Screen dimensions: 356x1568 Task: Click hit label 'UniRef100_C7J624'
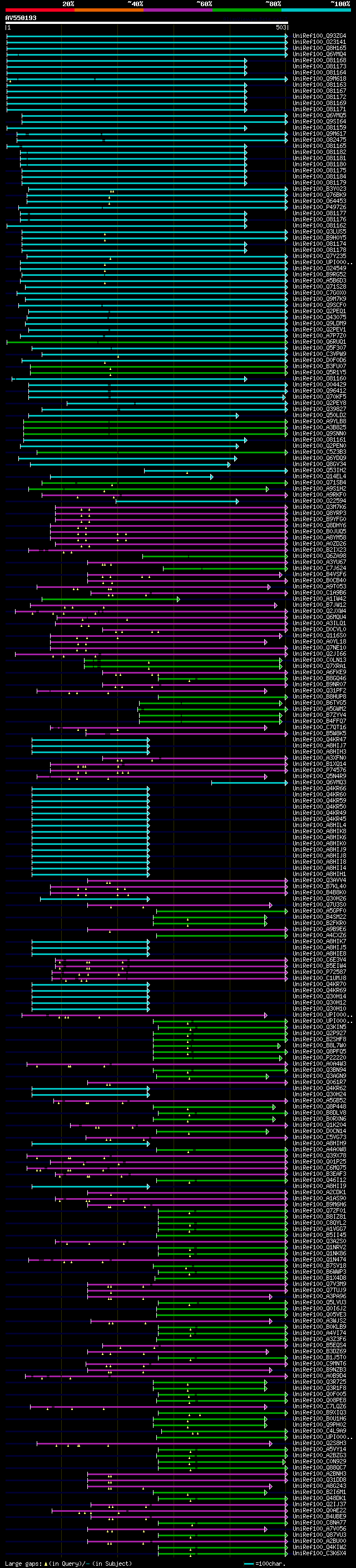tap(319, 568)
